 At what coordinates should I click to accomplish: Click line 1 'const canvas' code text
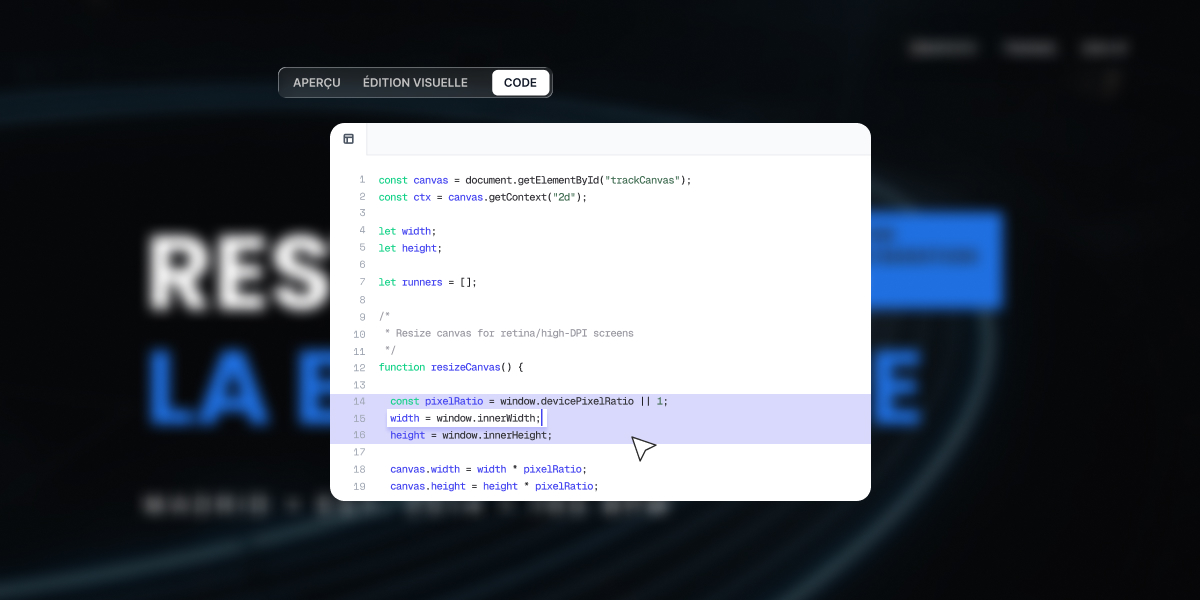(x=535, y=180)
